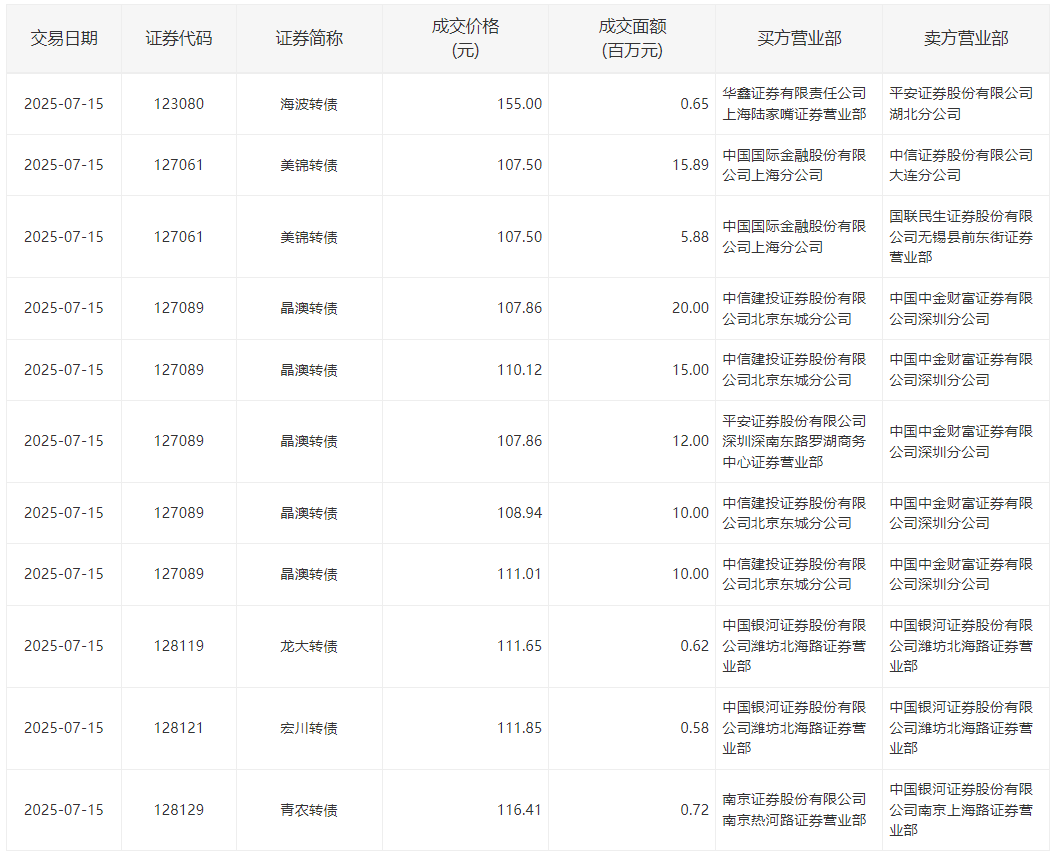
Task: Click buyer 华鑫证券 上海陆家嘴证券营业部
Action: click(794, 104)
